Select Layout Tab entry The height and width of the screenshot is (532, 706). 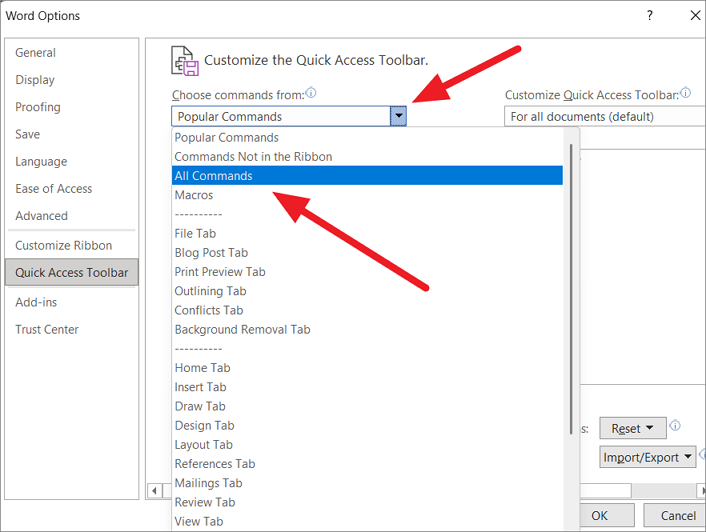coord(367,445)
